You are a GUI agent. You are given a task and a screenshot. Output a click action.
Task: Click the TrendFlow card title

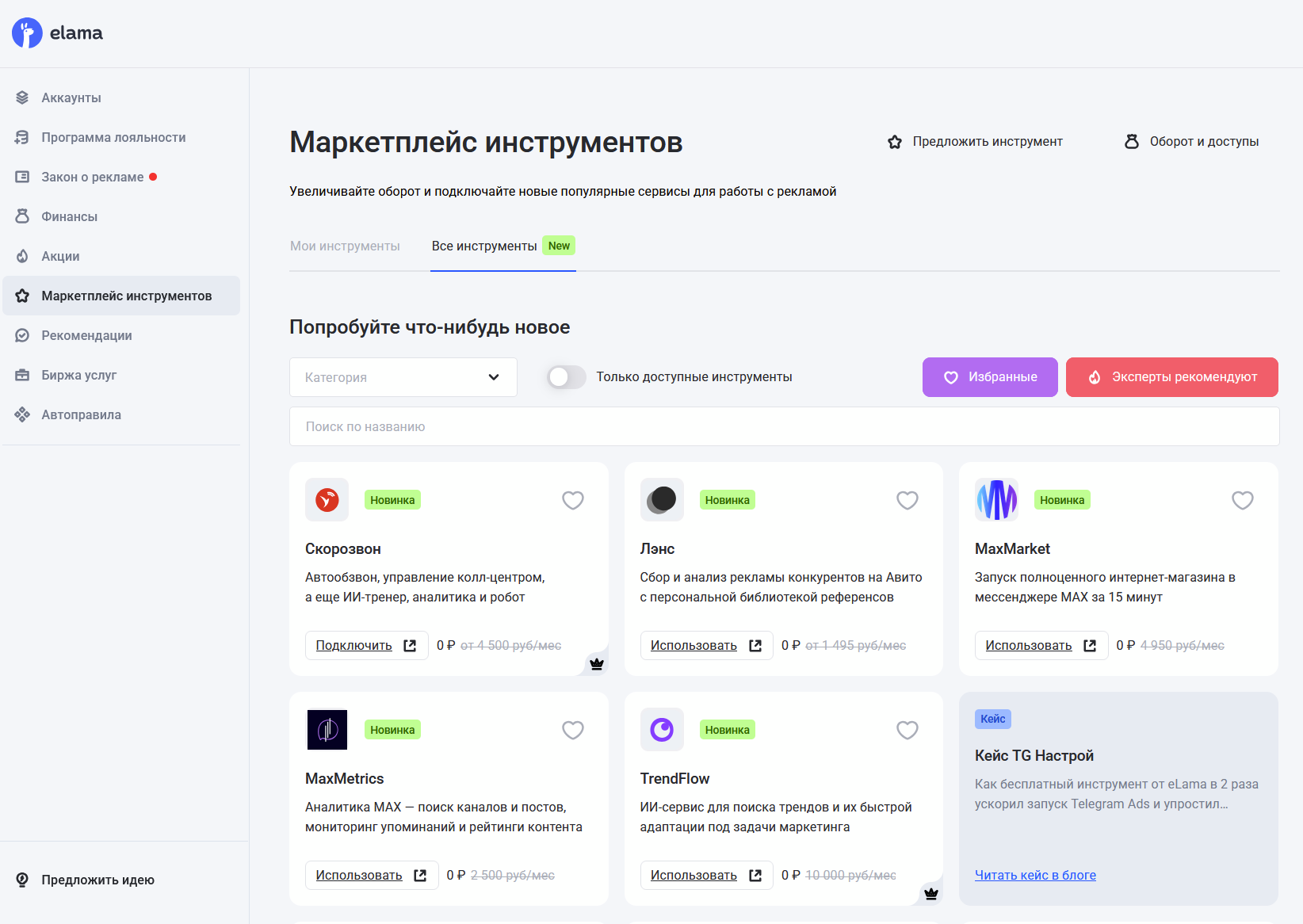[x=674, y=779]
